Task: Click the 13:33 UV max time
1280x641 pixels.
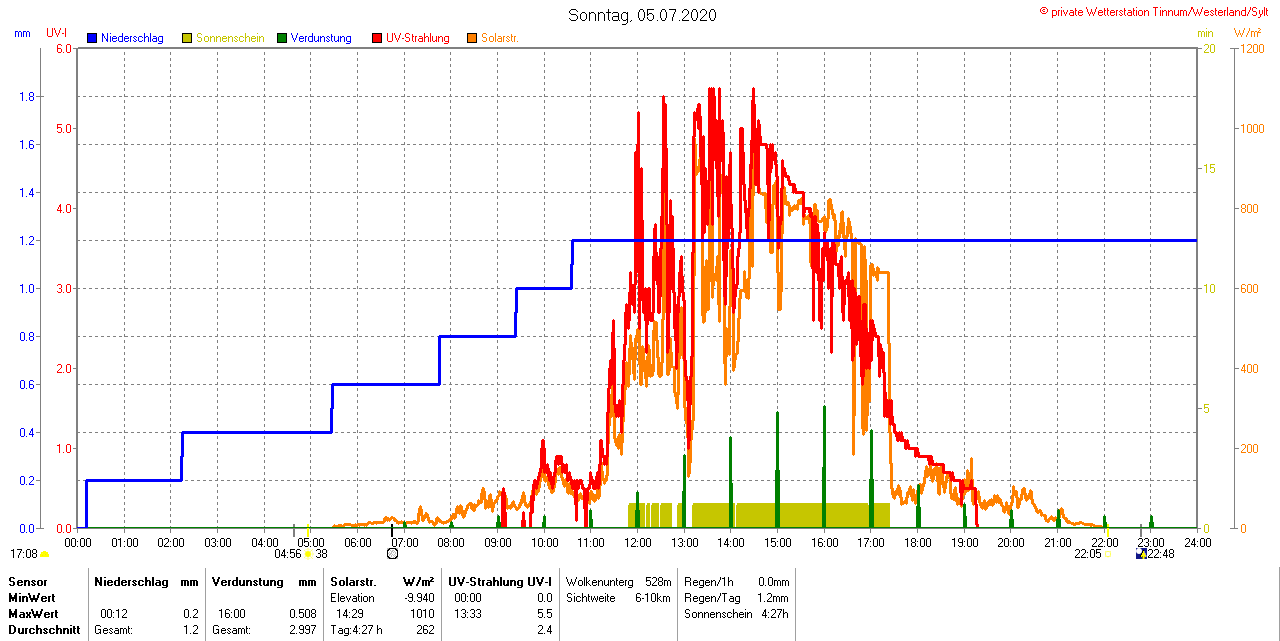Action: pyautogui.click(x=468, y=614)
